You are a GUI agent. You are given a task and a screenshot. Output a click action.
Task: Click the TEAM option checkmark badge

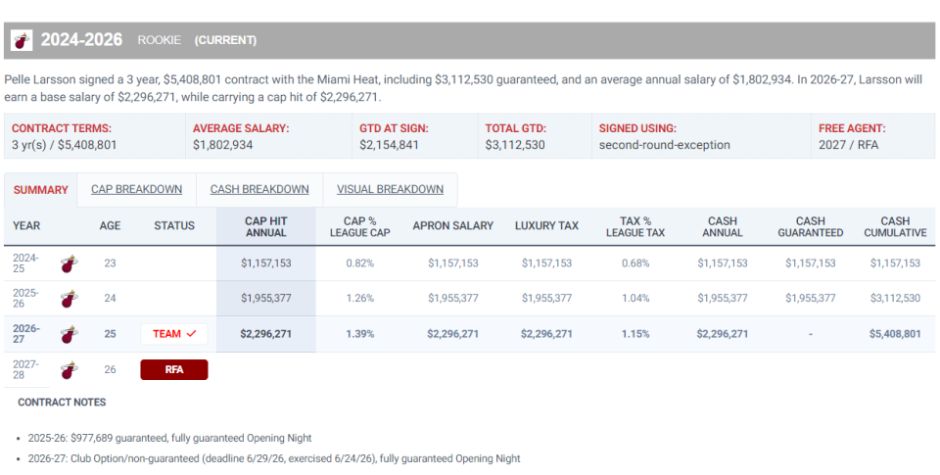coord(174,334)
